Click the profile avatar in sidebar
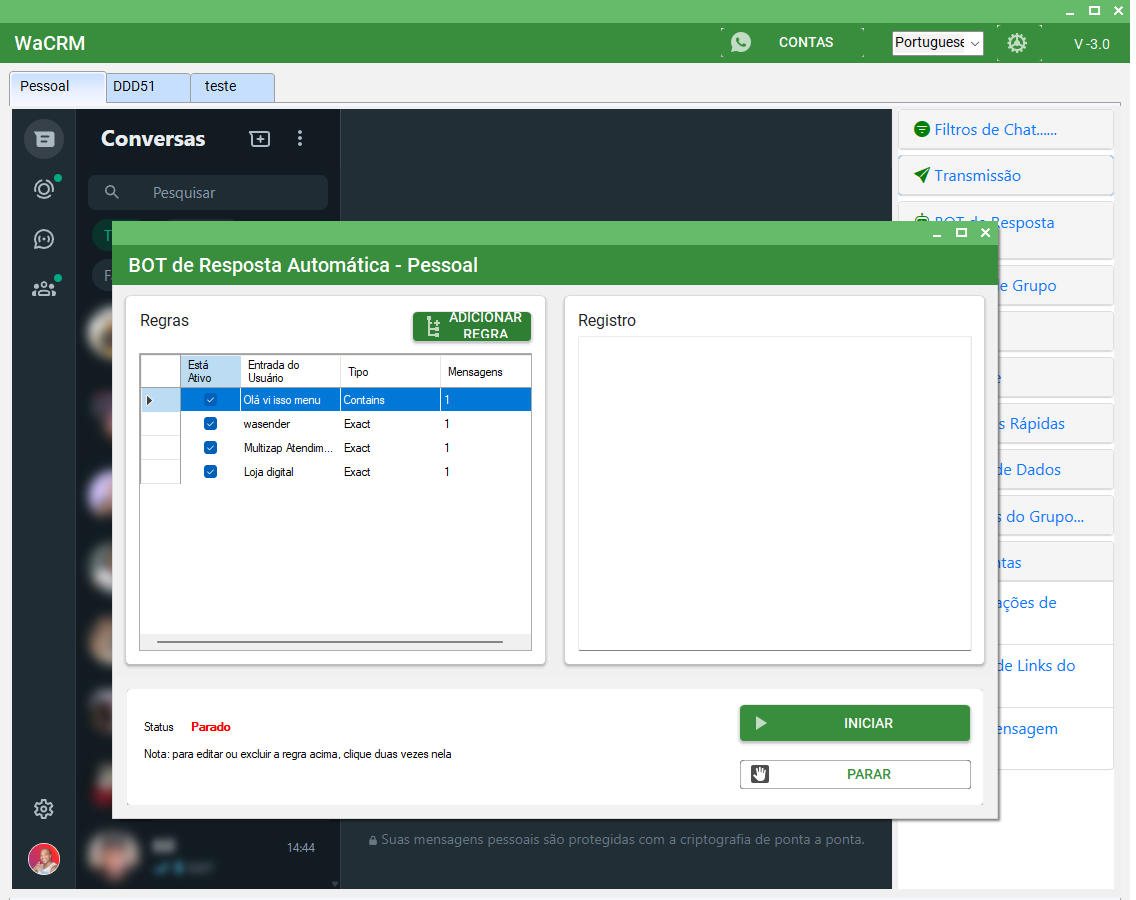Viewport: 1136px width, 900px height. pos(44,859)
